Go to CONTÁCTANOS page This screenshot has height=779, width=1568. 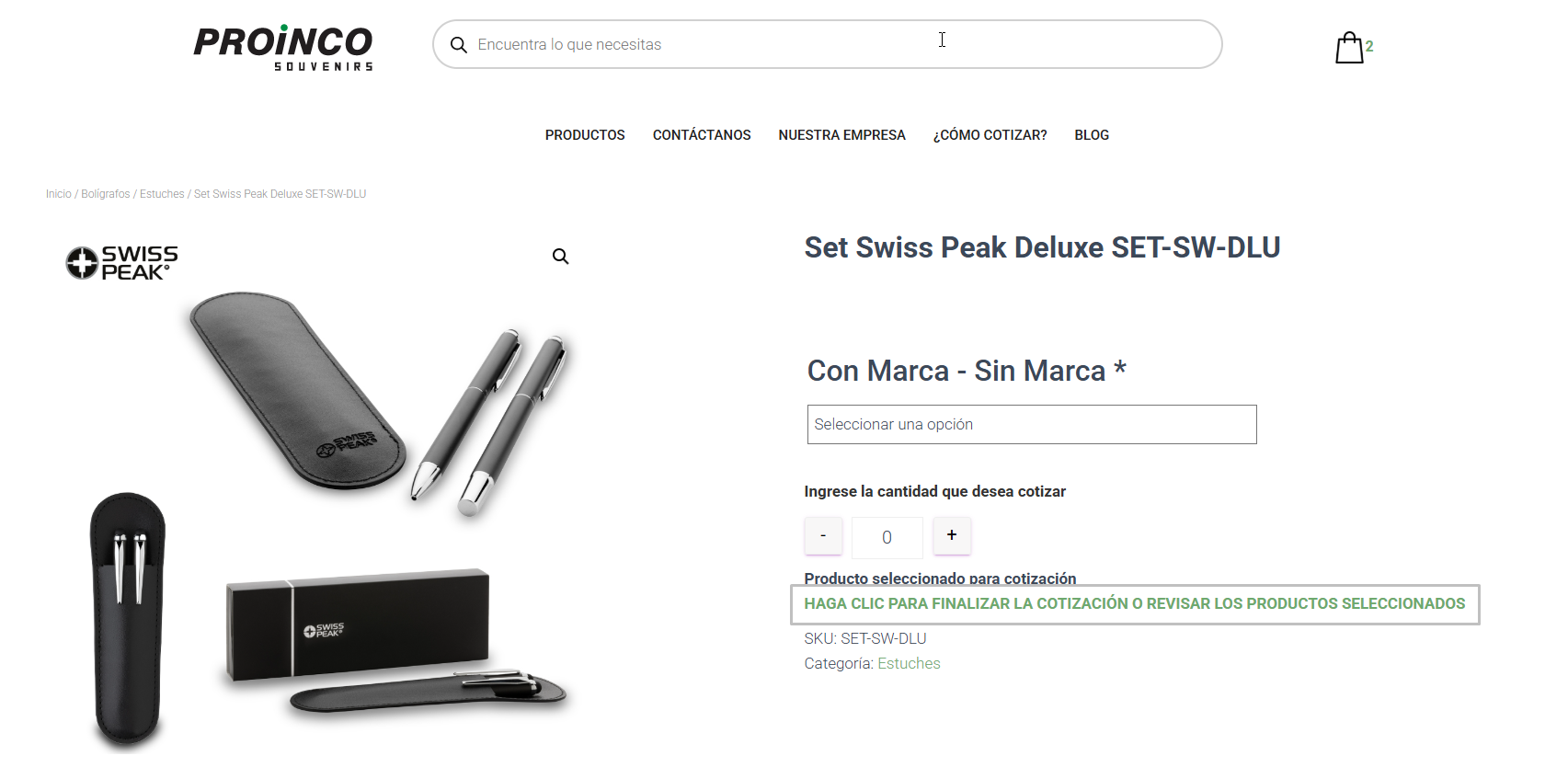coord(702,135)
